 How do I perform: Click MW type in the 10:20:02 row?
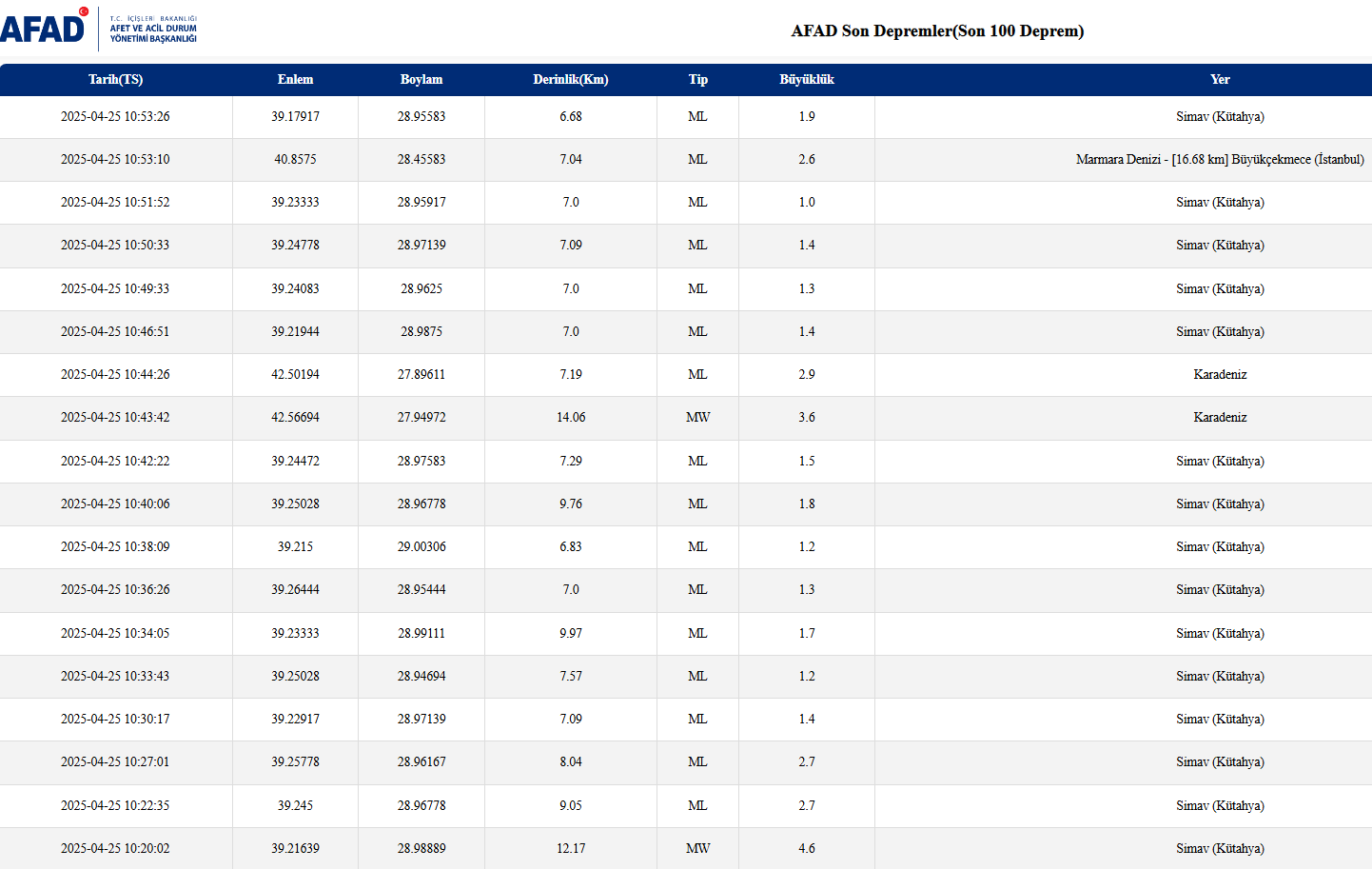(698, 848)
